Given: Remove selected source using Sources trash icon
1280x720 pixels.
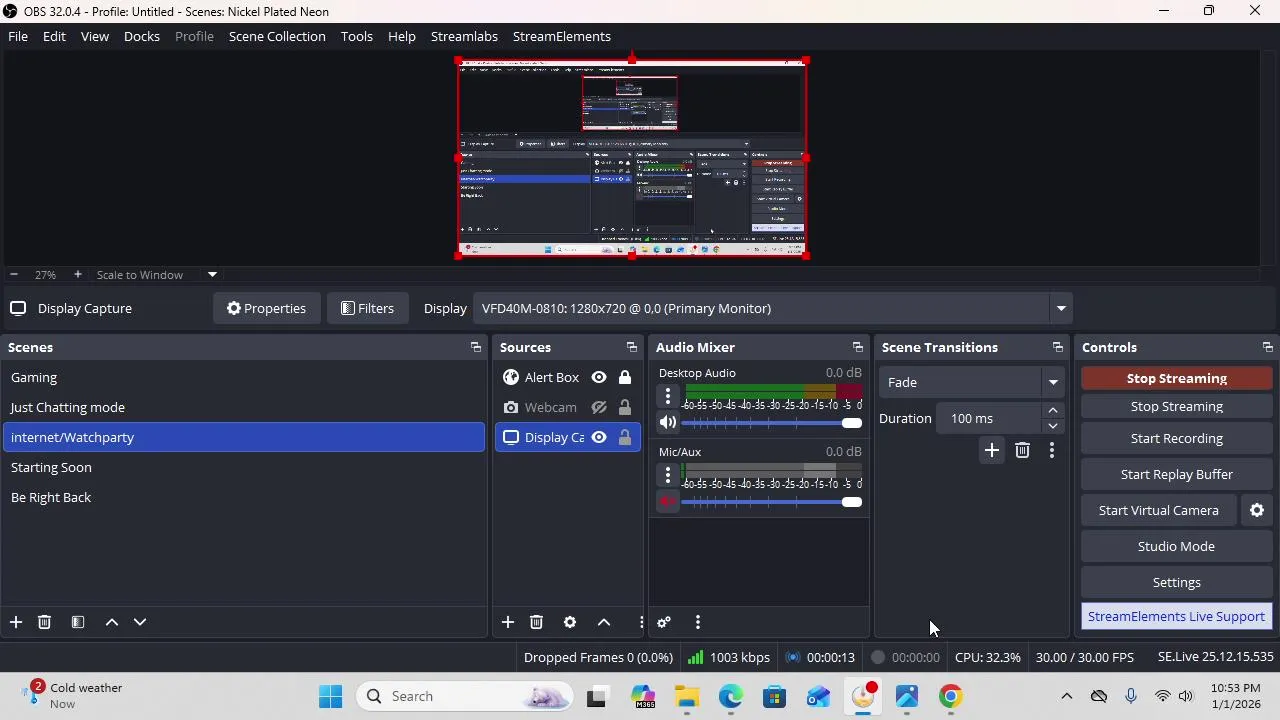Looking at the screenshot, I should point(536,622).
